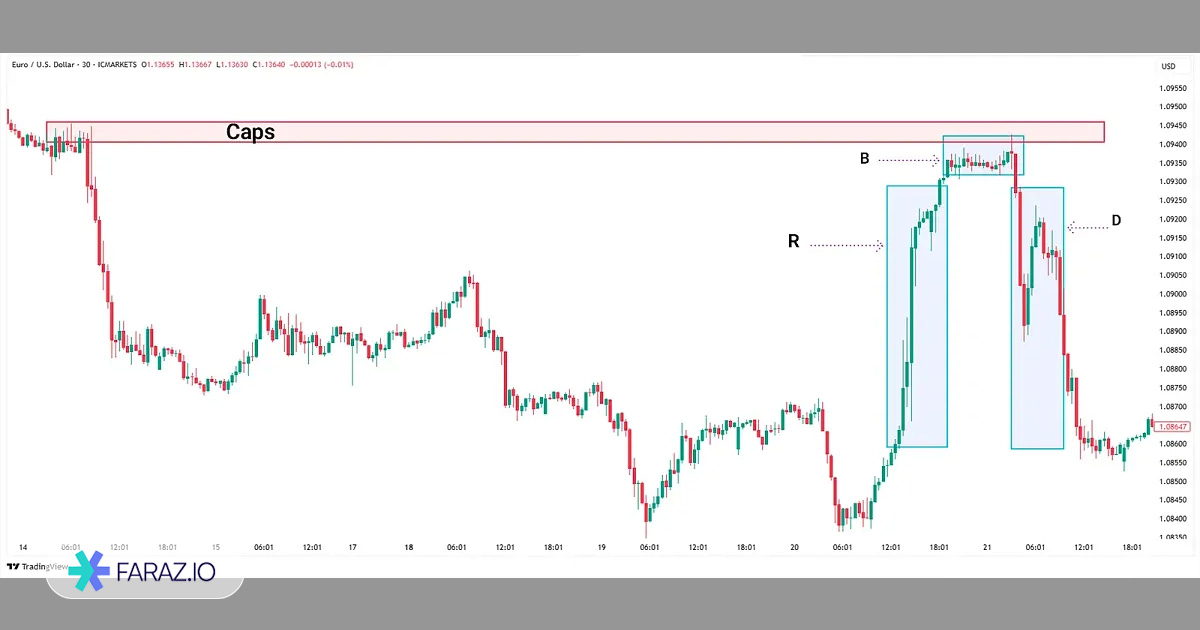Select the B annotation label
1200x630 pixels.
[865, 158]
